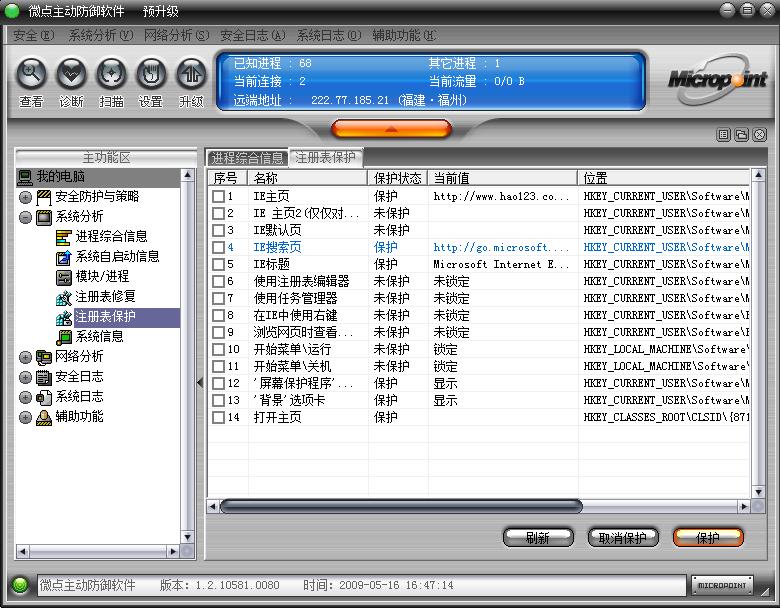Click the 辅助功能 icon in the tree
The image size is (780, 608).
click(44, 417)
